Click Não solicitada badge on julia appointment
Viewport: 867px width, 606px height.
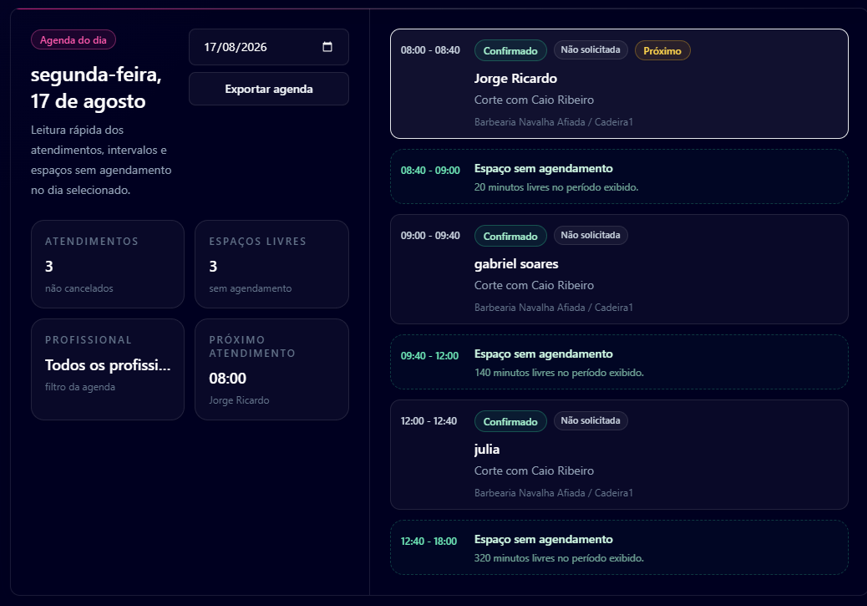591,420
